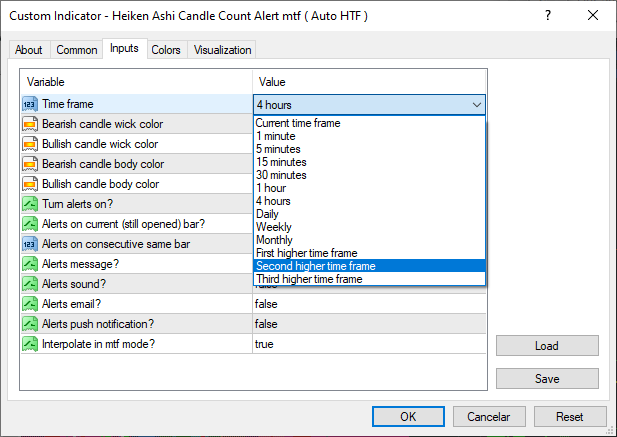This screenshot has height=437, width=617.
Task: Collapse the Time frame dropdown arrow
Action: click(476, 104)
